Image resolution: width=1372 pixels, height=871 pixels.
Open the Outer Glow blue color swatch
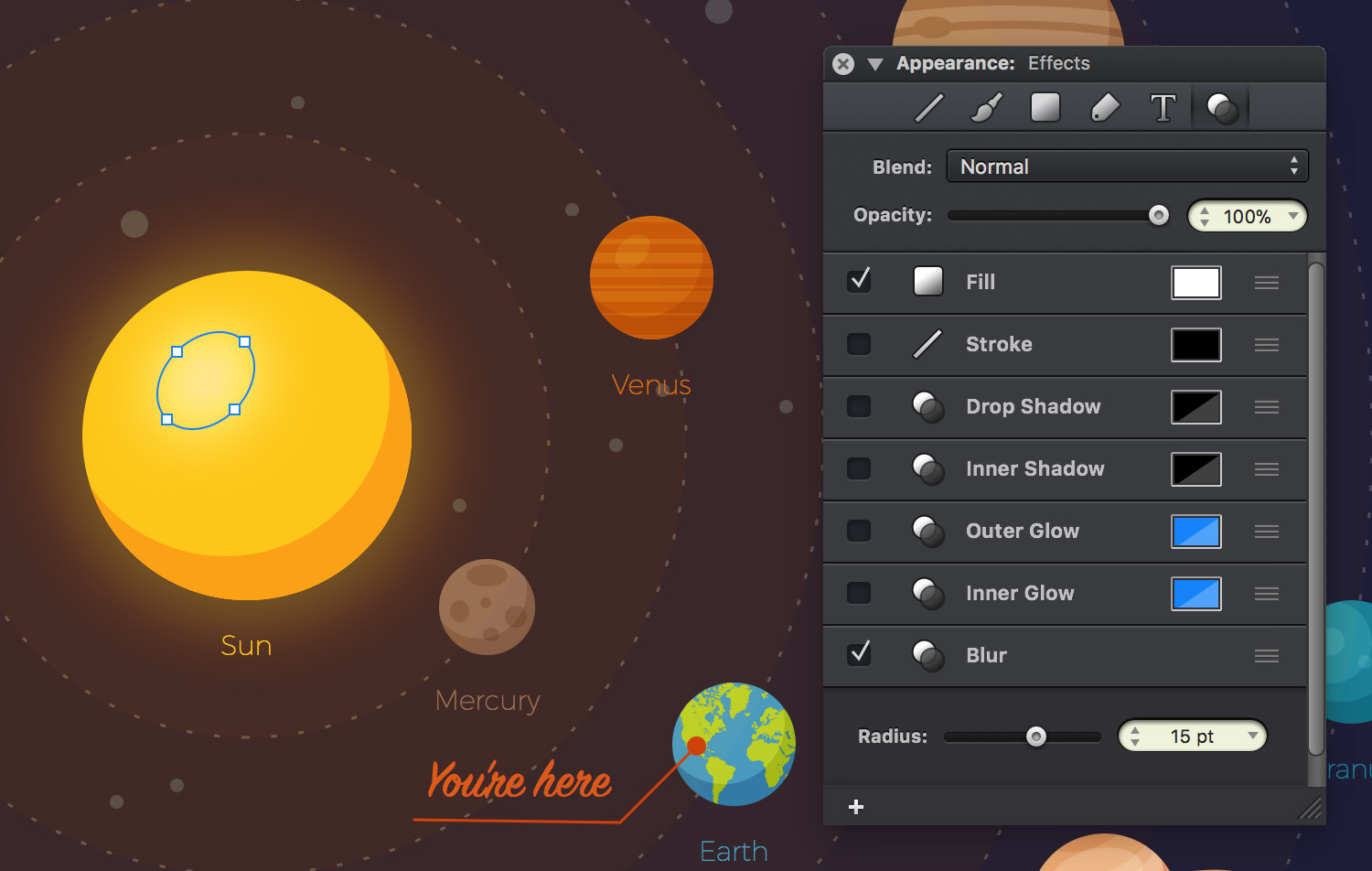pos(1196,532)
